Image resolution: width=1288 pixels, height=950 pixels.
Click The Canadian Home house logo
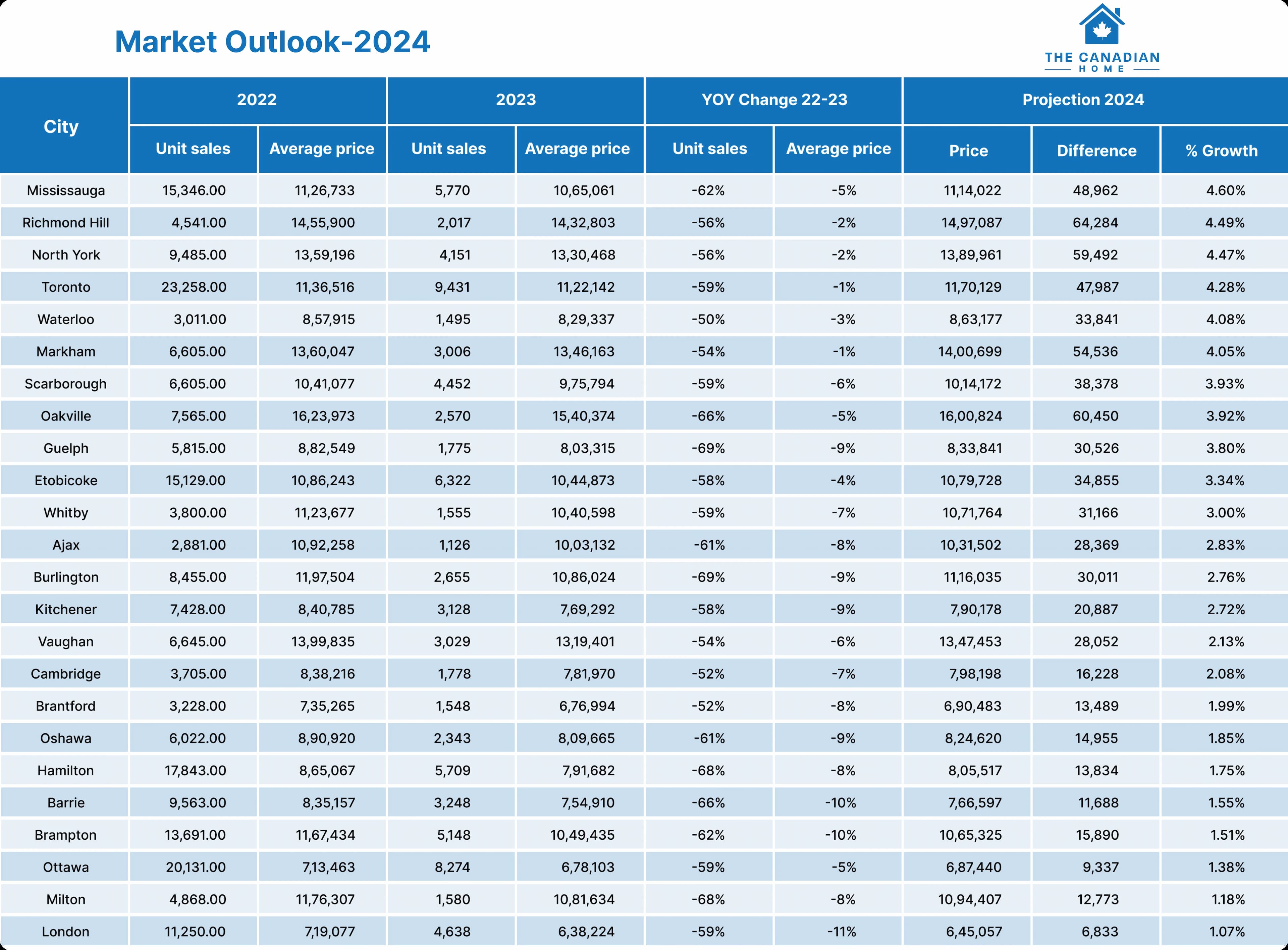coord(1102,38)
